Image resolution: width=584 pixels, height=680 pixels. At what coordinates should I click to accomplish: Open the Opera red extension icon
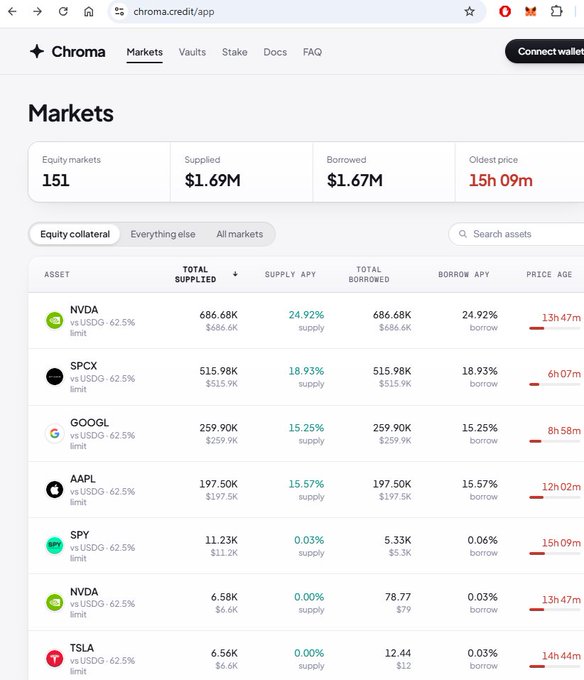pyautogui.click(x=505, y=12)
